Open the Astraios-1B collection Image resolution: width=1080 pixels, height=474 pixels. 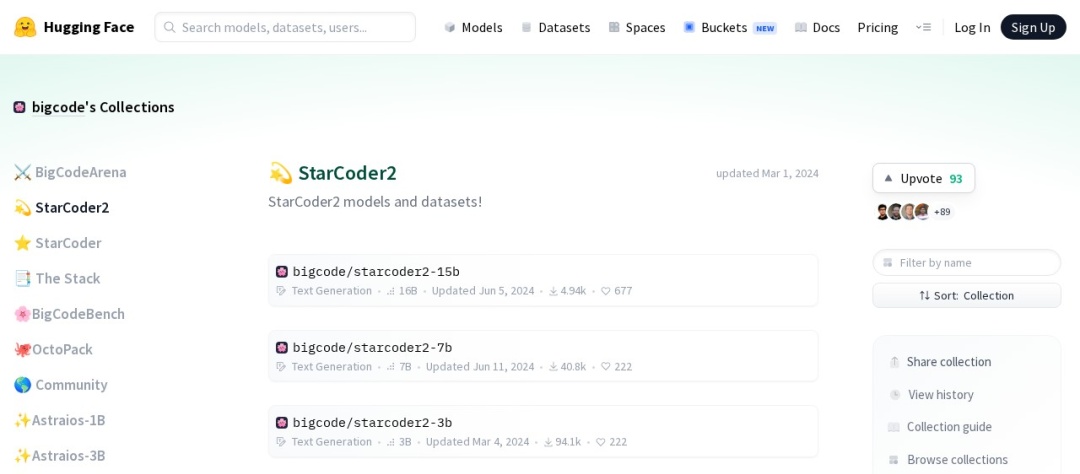(60, 420)
